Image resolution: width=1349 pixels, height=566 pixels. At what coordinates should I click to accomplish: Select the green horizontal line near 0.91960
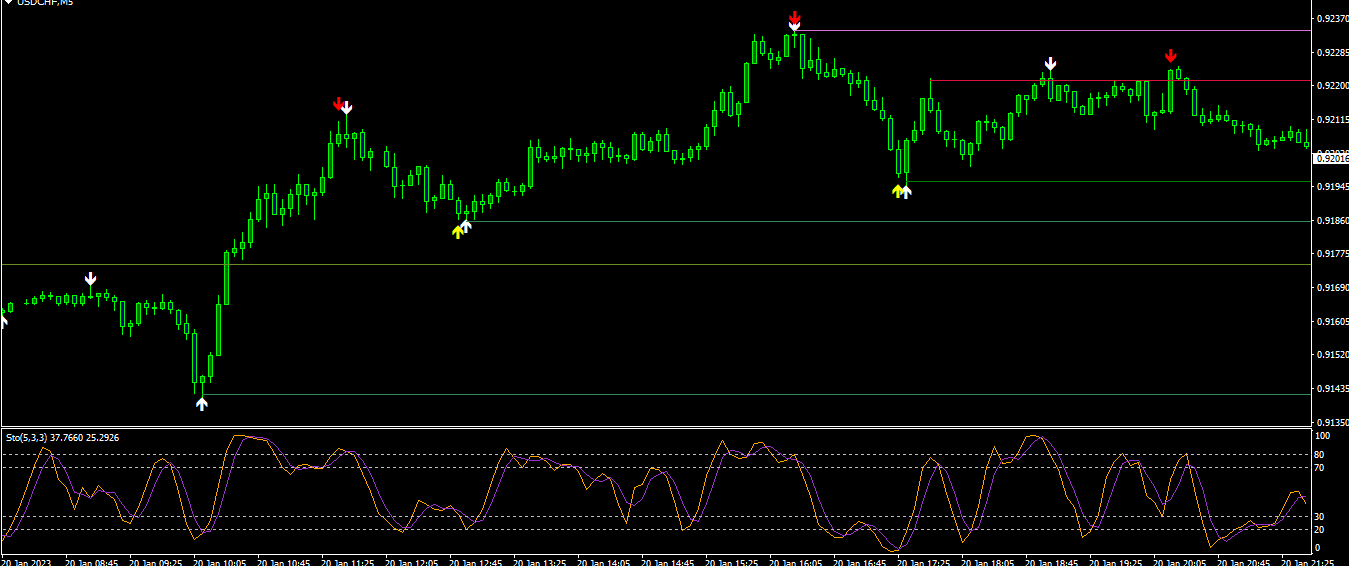[x=1107, y=181]
